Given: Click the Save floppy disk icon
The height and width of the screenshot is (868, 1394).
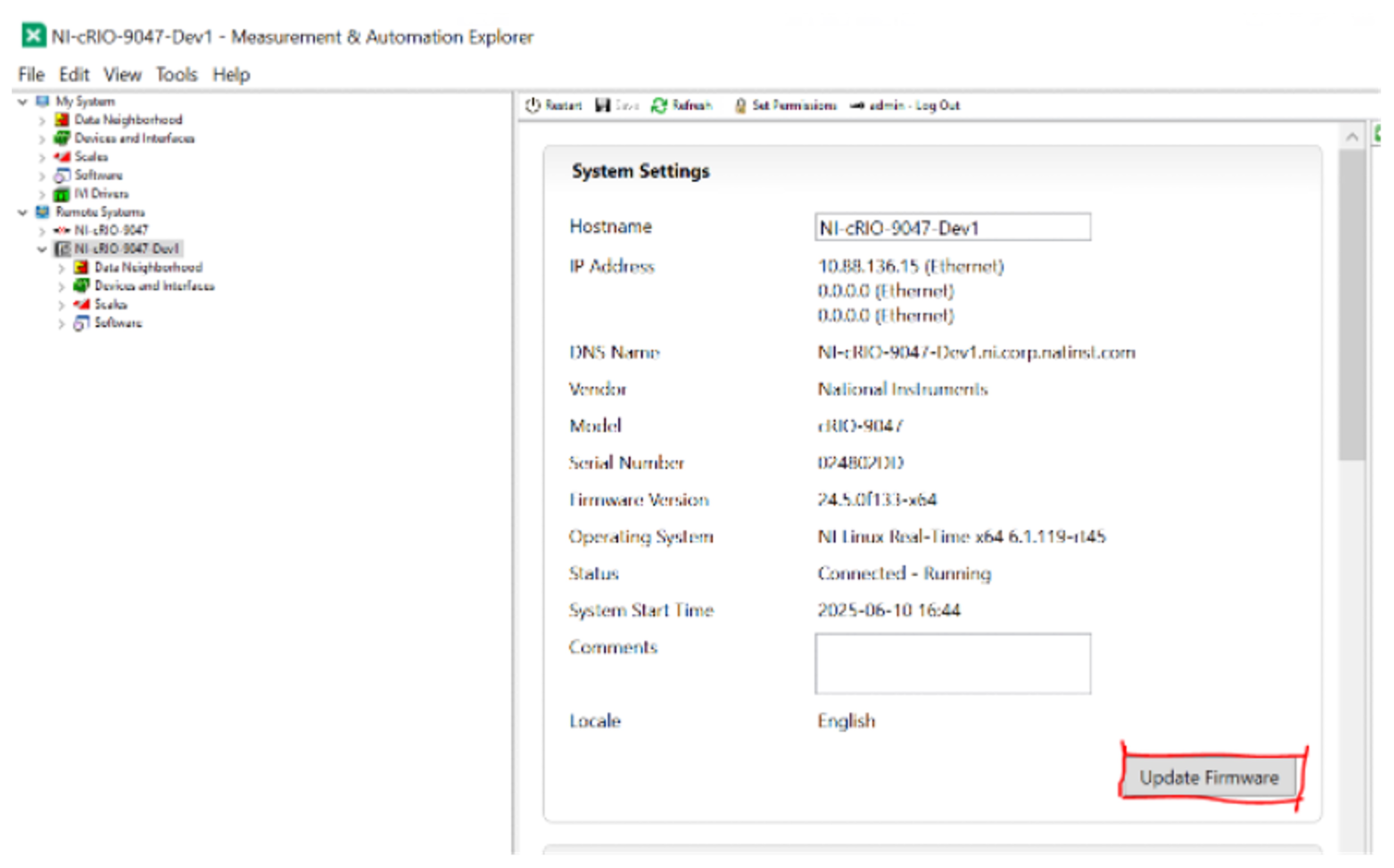Looking at the screenshot, I should 602,106.
